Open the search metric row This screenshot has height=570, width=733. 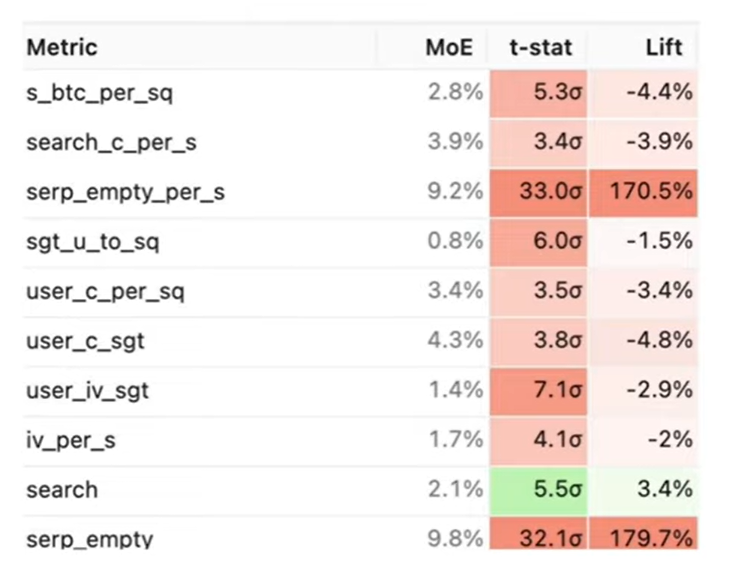click(62, 490)
